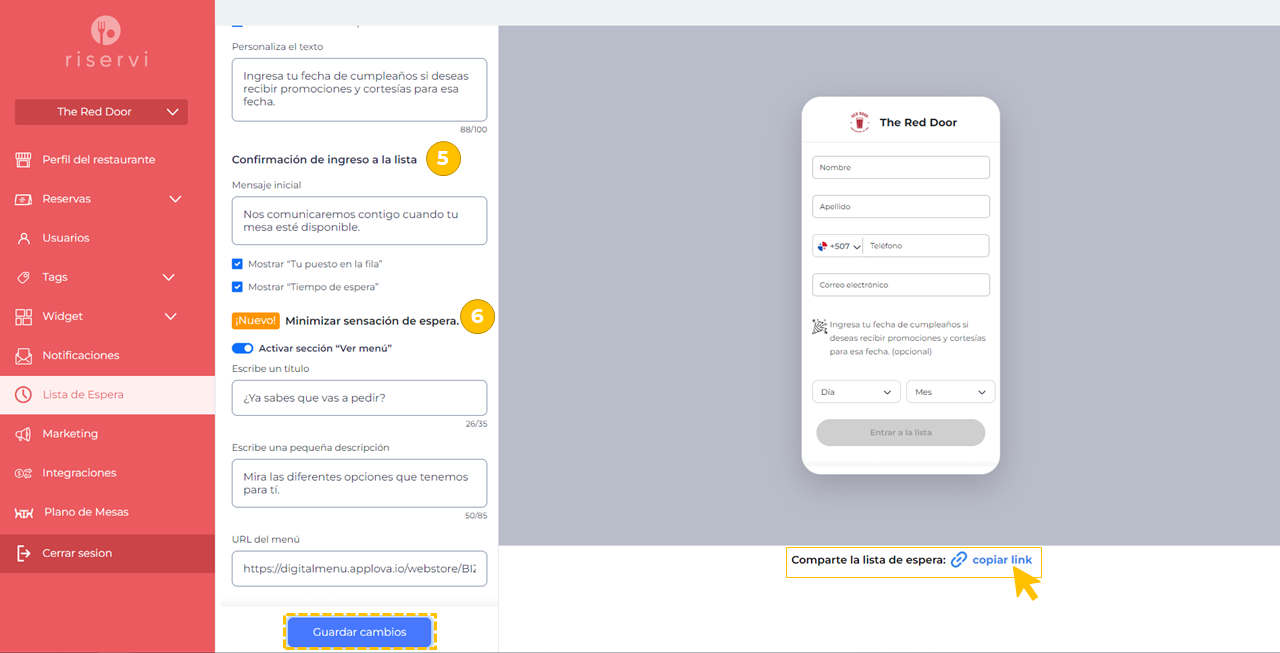Click the Mensaje inicial text area

pyautogui.click(x=359, y=220)
